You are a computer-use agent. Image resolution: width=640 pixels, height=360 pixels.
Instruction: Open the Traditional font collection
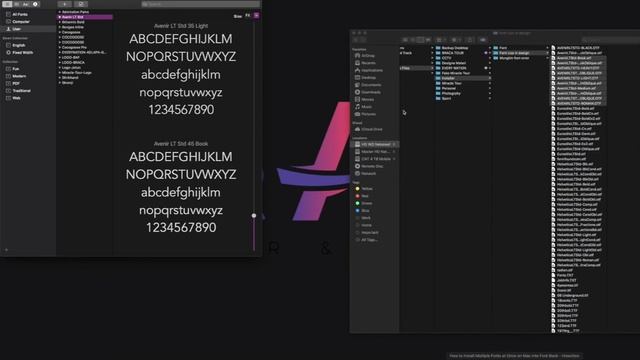pyautogui.click(x=21, y=91)
